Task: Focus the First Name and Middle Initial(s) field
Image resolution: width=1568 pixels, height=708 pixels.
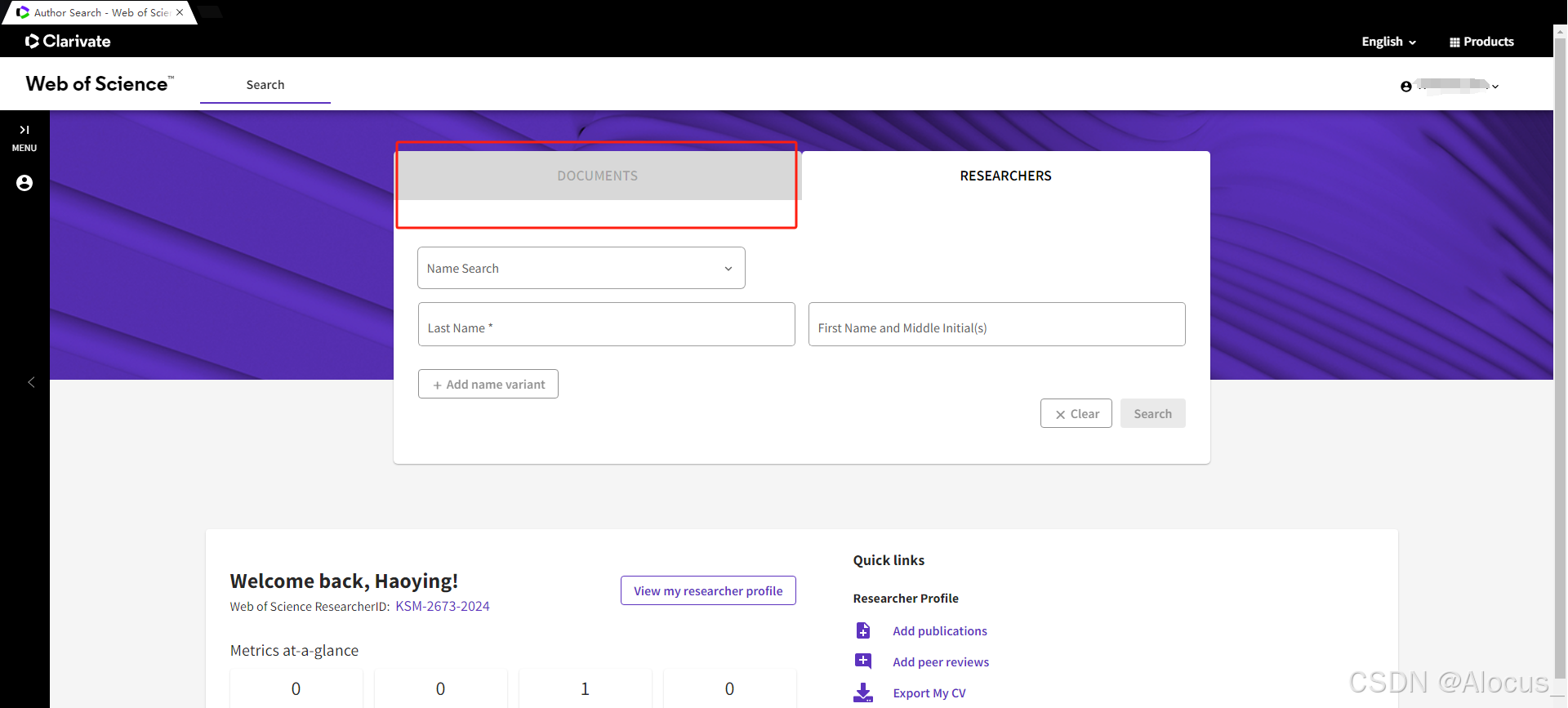Action: (x=997, y=324)
